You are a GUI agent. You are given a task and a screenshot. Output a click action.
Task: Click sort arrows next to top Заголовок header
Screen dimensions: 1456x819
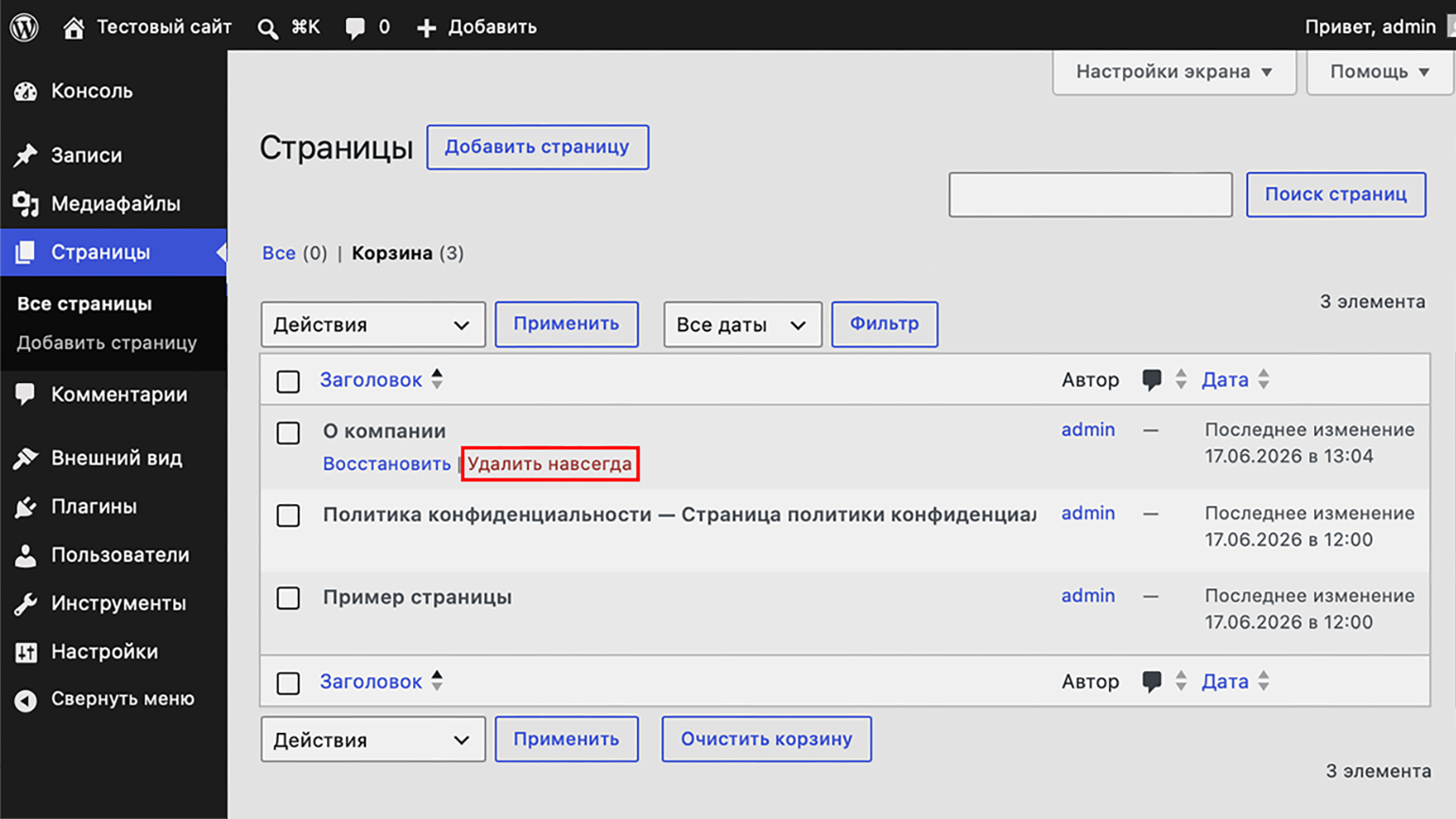click(x=437, y=379)
